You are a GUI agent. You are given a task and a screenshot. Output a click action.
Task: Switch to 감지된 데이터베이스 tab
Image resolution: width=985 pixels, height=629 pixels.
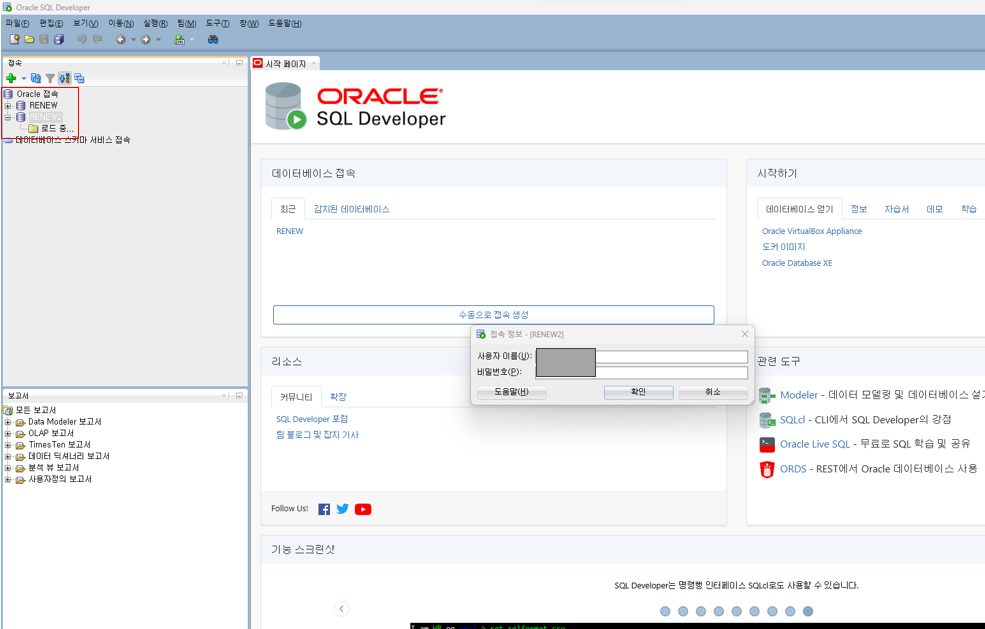[x=352, y=209]
